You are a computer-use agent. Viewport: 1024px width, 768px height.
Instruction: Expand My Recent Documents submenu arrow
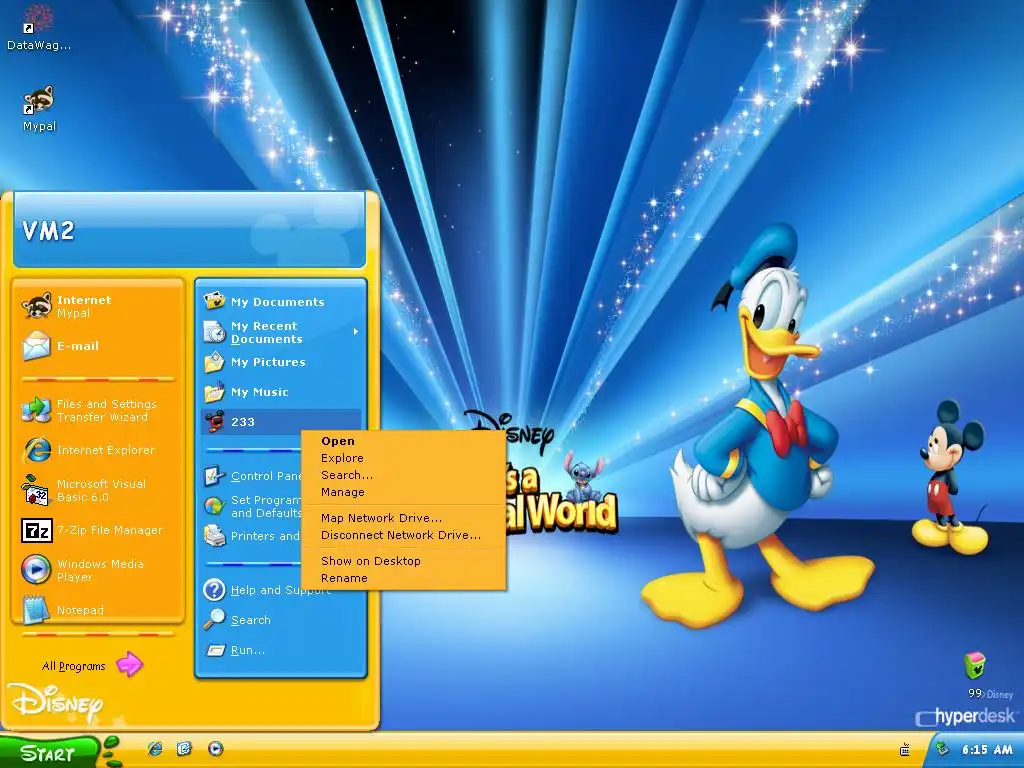pyautogui.click(x=356, y=332)
